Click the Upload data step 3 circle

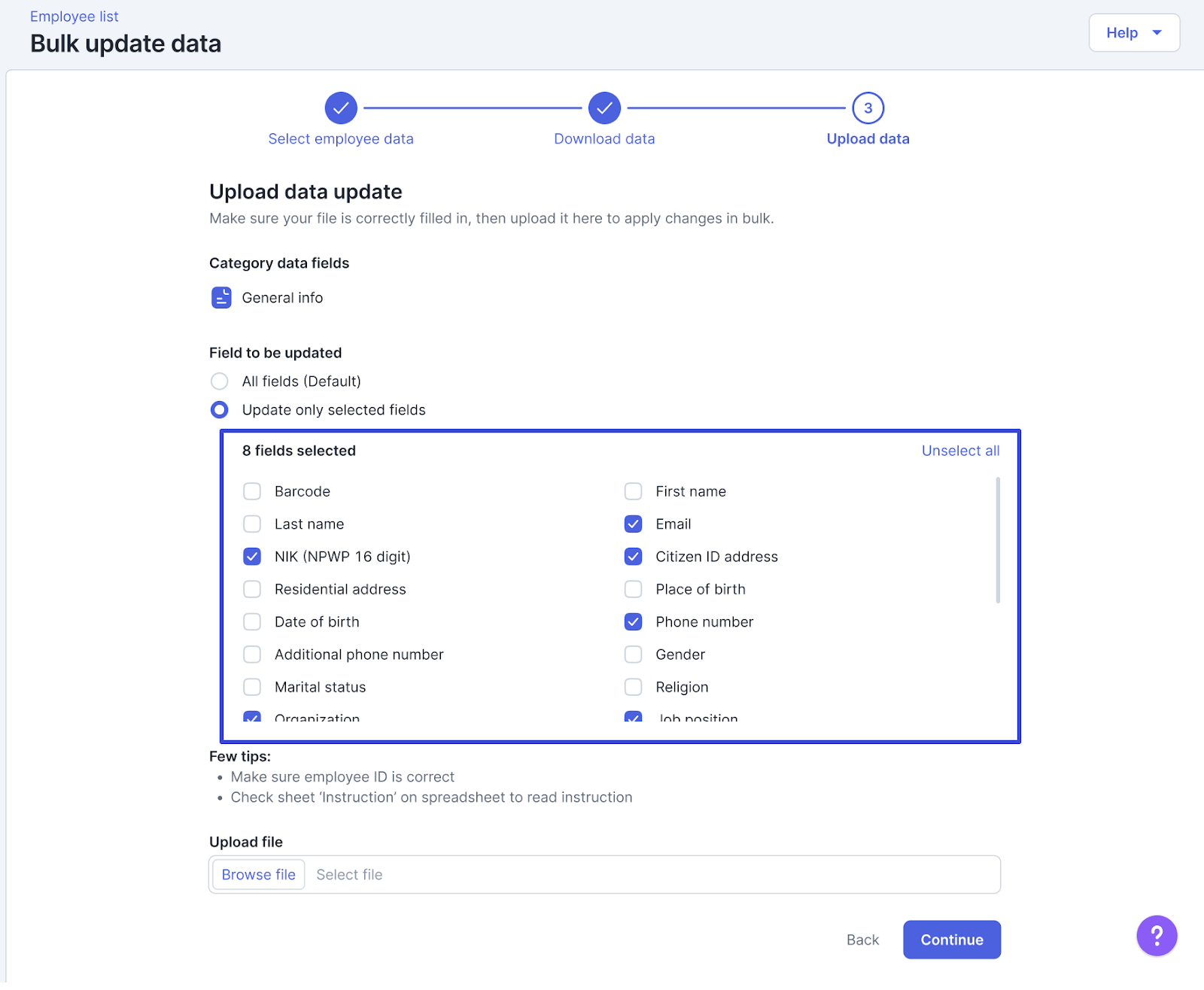[x=867, y=108]
